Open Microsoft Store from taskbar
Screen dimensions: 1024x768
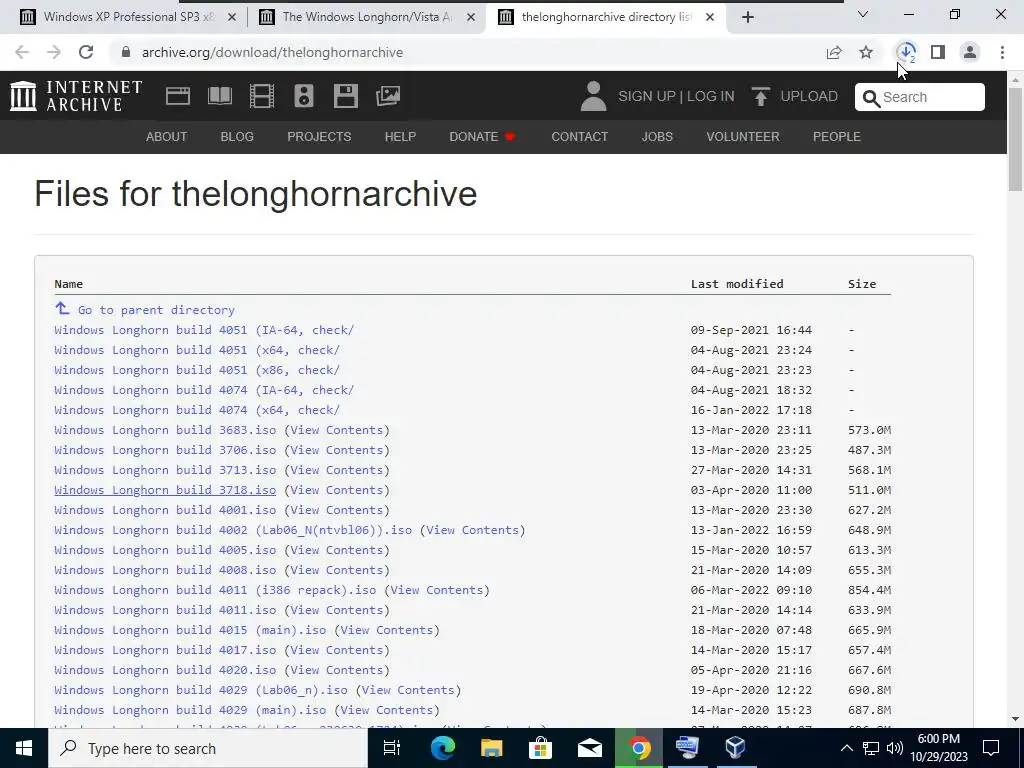pyautogui.click(x=540, y=748)
